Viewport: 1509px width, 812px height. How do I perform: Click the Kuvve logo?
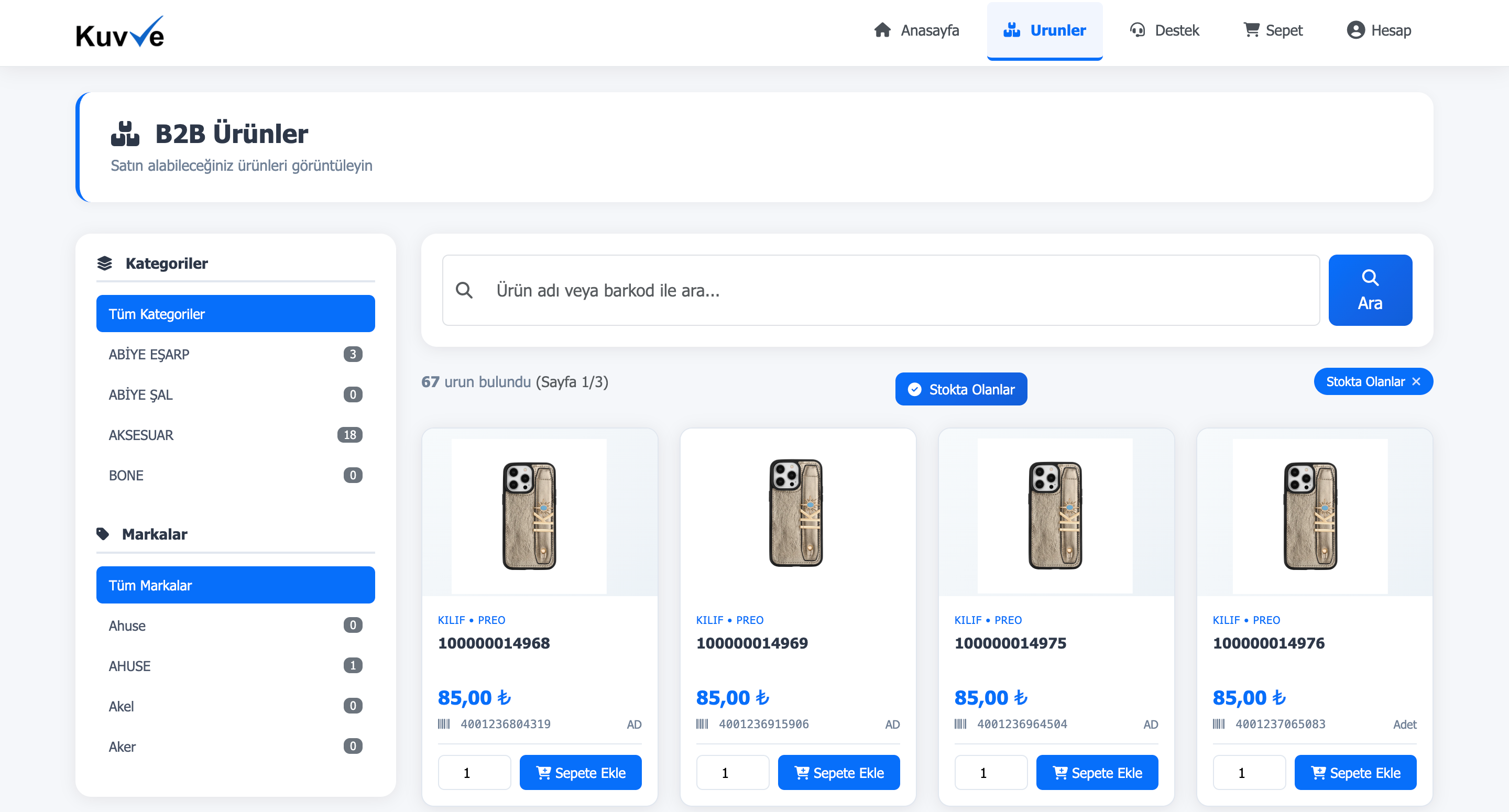[119, 32]
